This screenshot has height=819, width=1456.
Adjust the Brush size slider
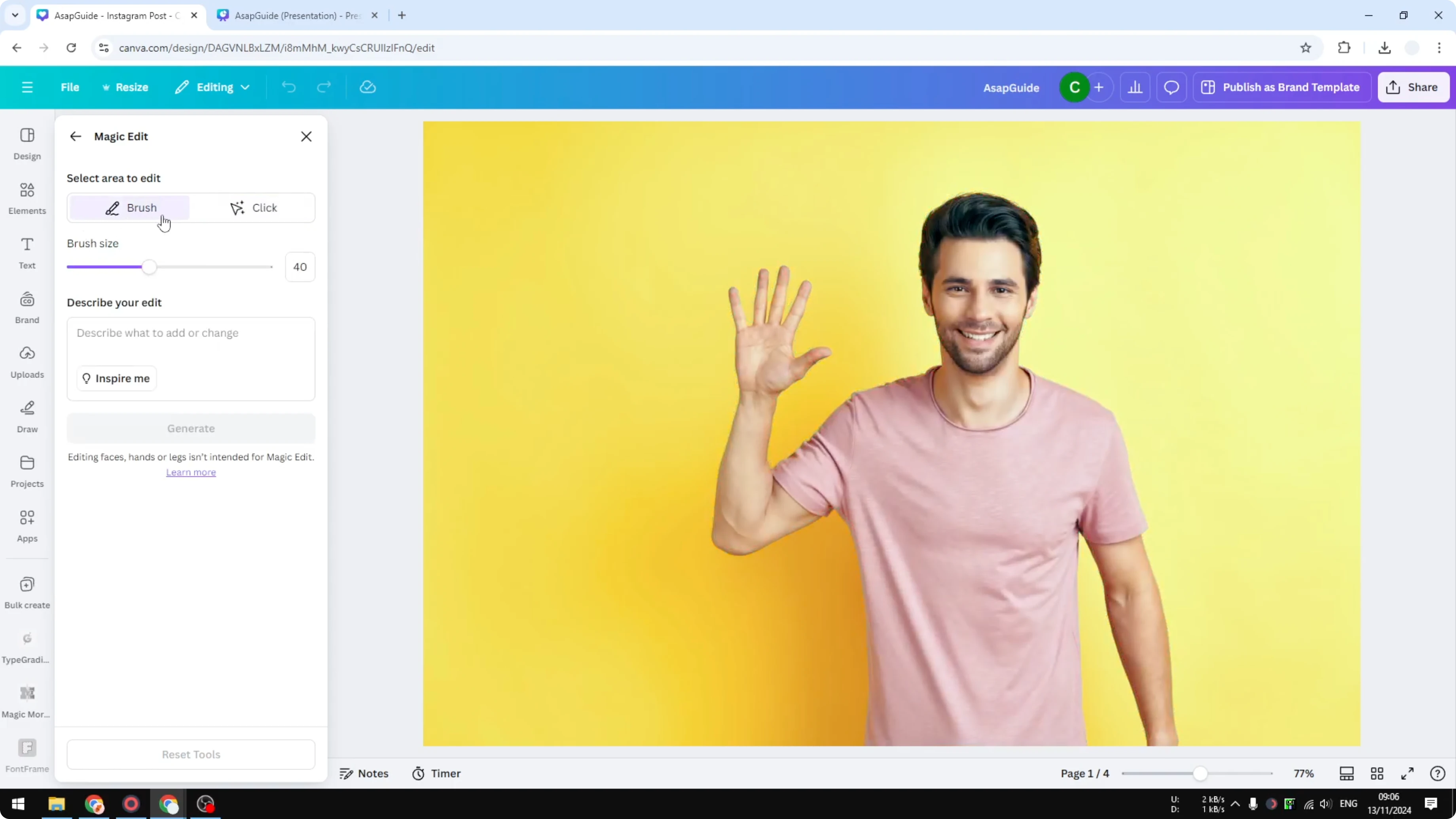[149, 266]
